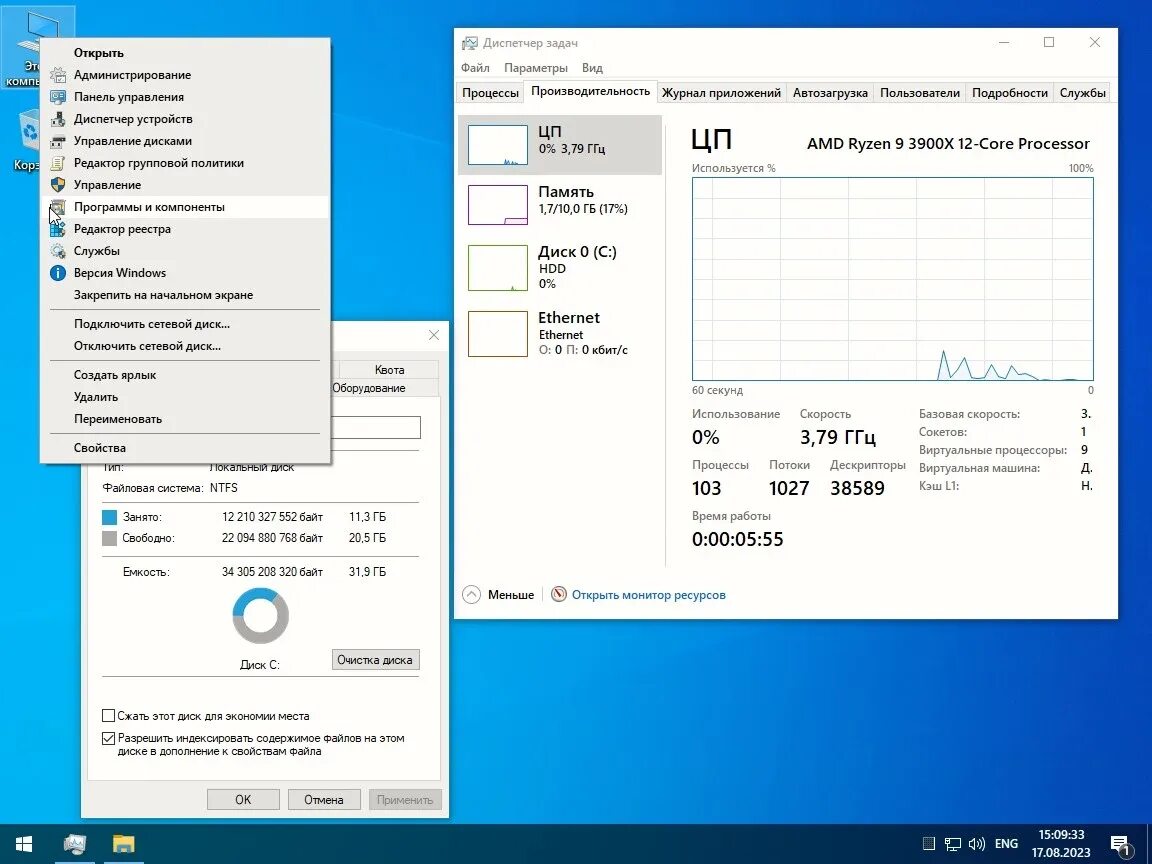
Task: Click the Применить button
Action: [405, 799]
